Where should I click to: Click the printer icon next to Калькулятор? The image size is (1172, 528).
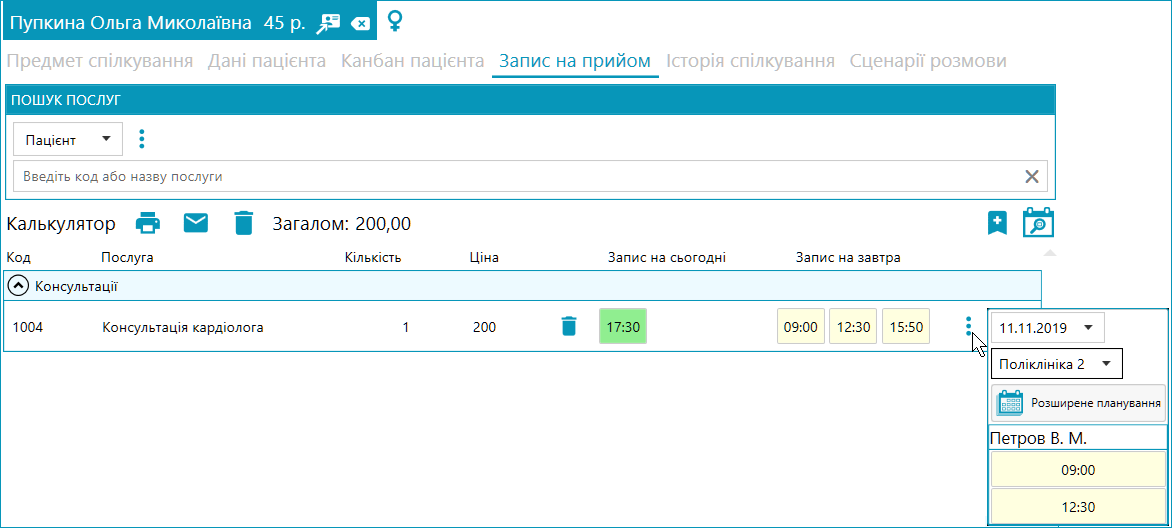point(148,223)
